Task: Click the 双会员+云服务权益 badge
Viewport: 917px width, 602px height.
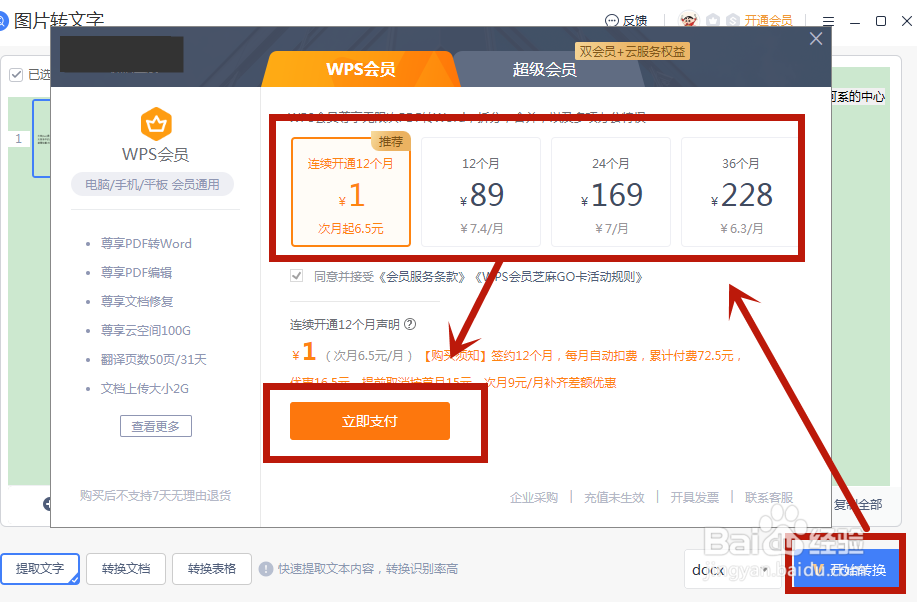Action: pos(632,51)
